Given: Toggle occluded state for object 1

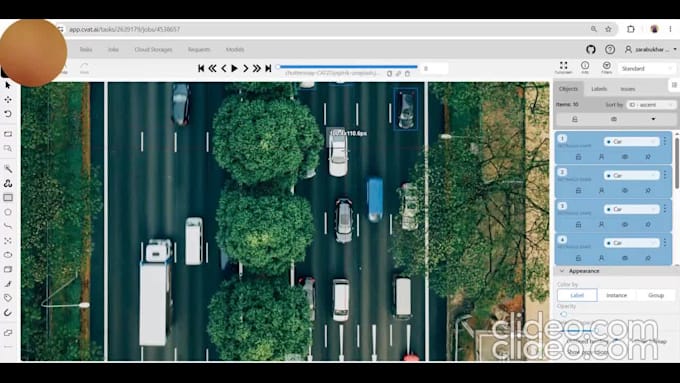Looking at the screenshot, I should 602,157.
